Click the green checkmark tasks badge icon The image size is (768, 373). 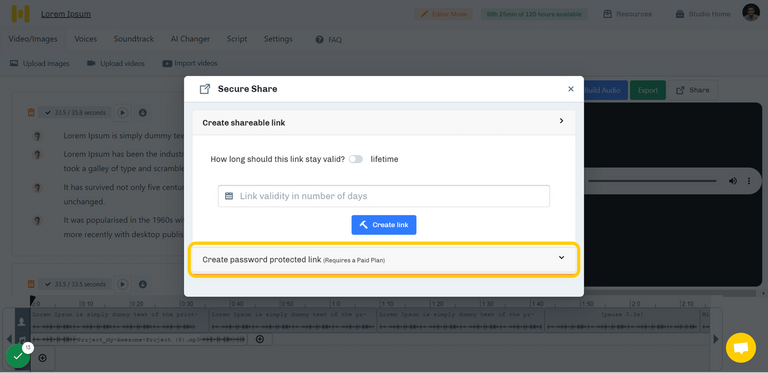(x=18, y=356)
